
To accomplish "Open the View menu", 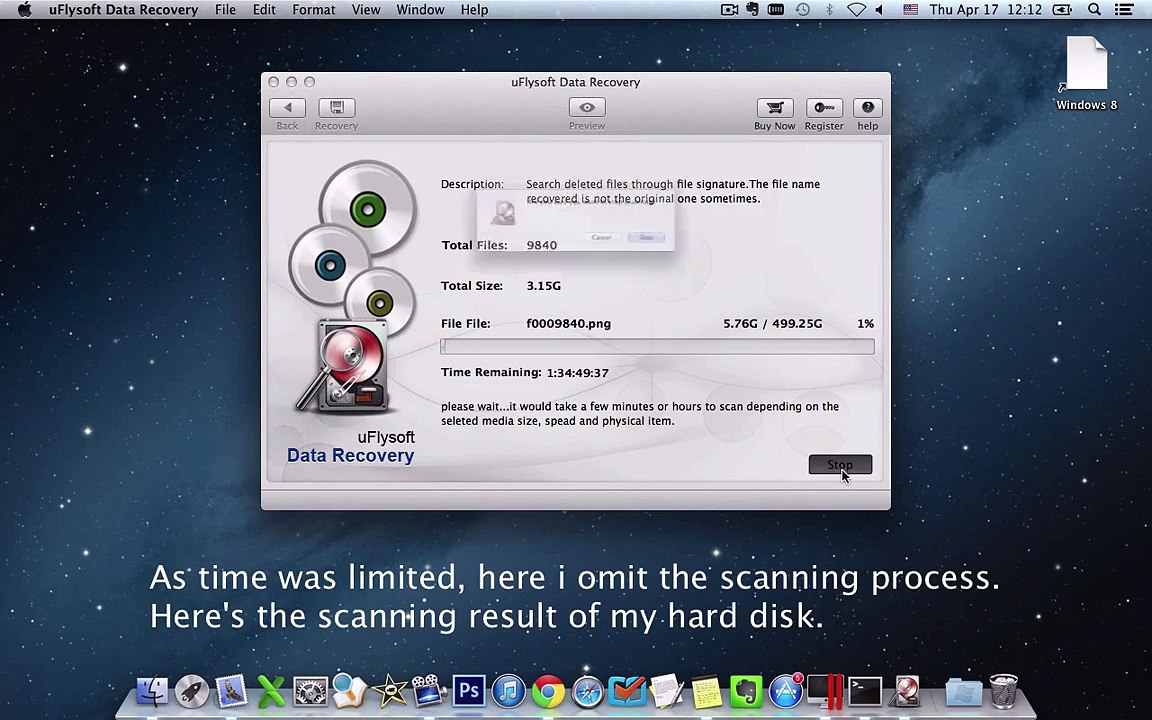I will (366, 10).
